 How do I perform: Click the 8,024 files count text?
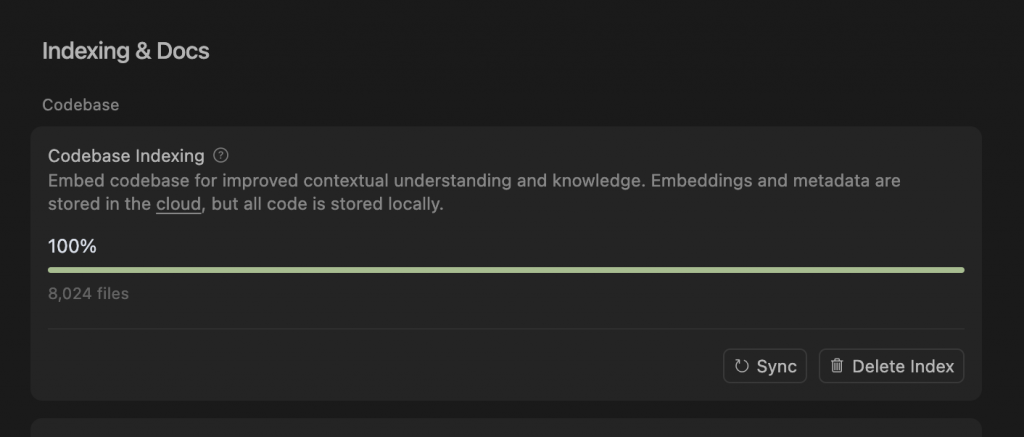(89, 294)
